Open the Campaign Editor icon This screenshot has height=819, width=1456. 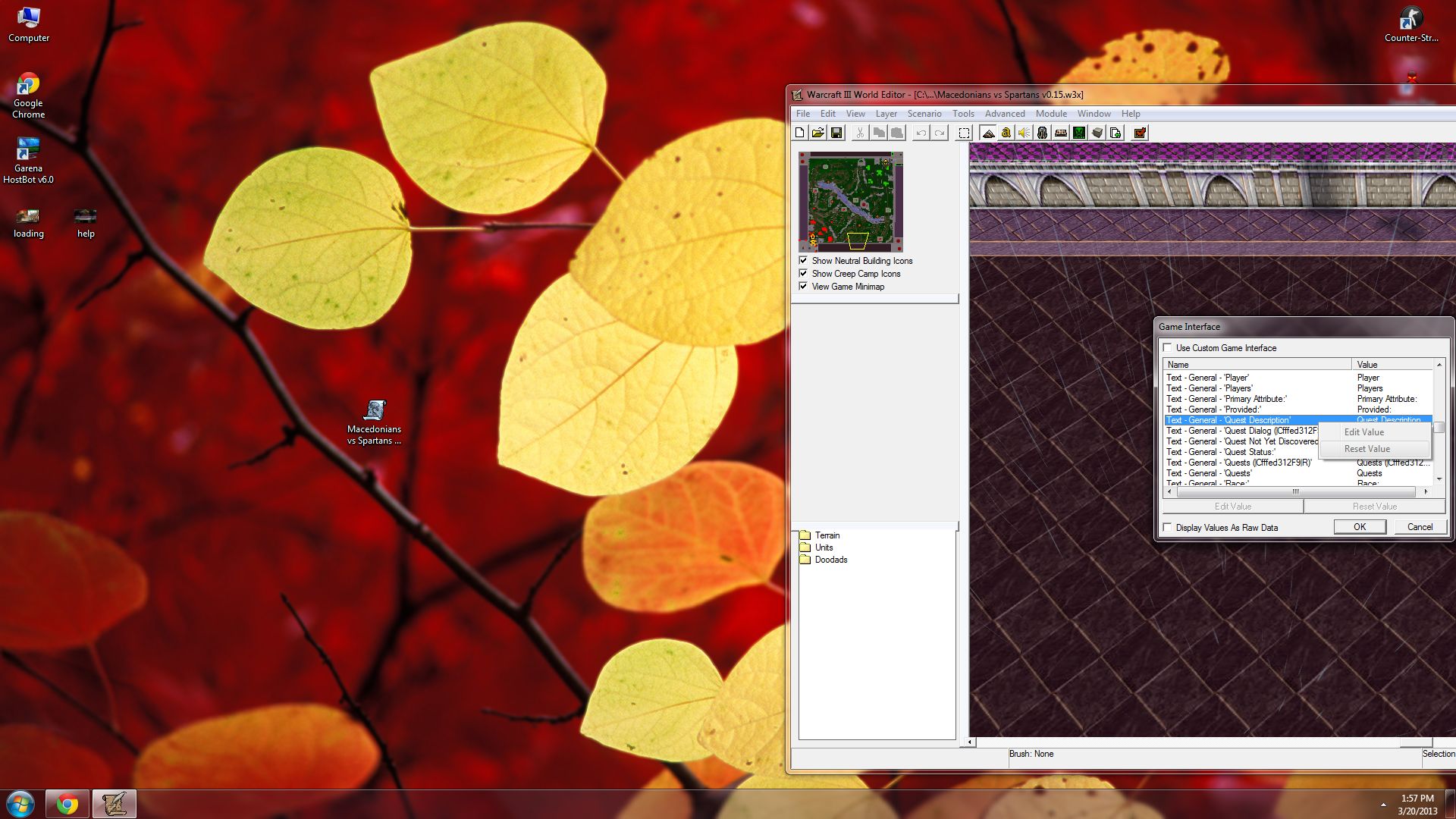coord(1061,133)
